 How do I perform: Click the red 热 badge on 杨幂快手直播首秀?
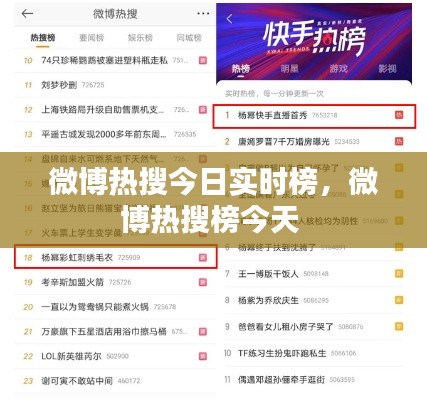click(x=399, y=115)
